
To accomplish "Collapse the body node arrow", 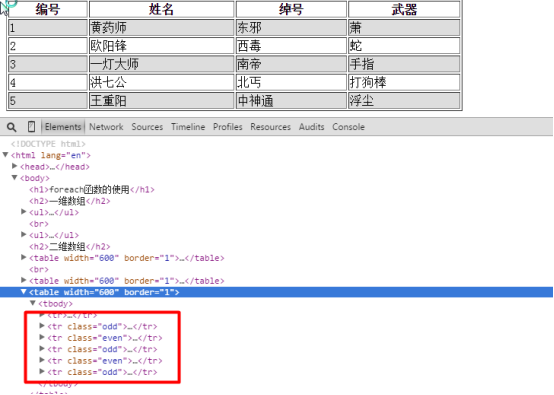I will 14,177.
